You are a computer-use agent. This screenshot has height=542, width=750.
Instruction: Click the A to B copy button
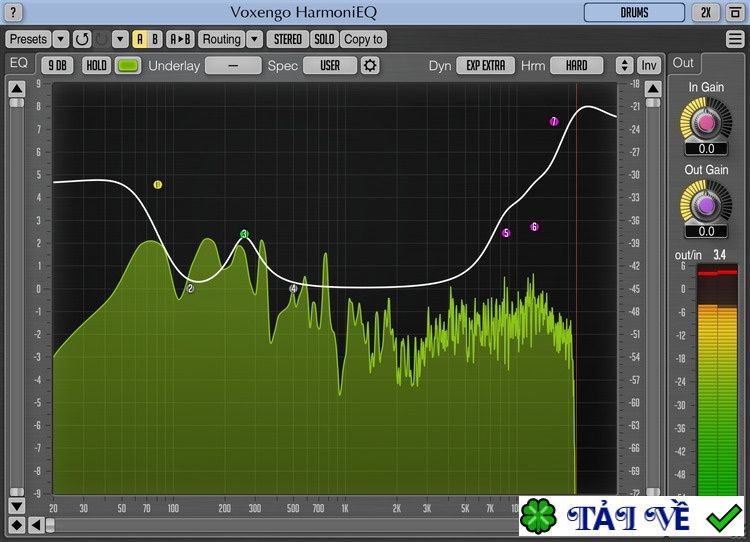[x=180, y=39]
